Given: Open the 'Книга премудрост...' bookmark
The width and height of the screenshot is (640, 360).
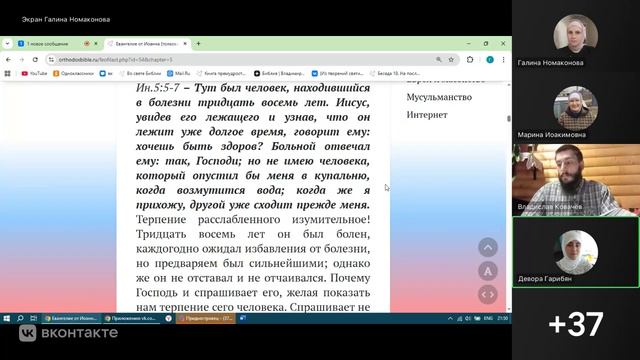Looking at the screenshot, I should tap(221, 73).
